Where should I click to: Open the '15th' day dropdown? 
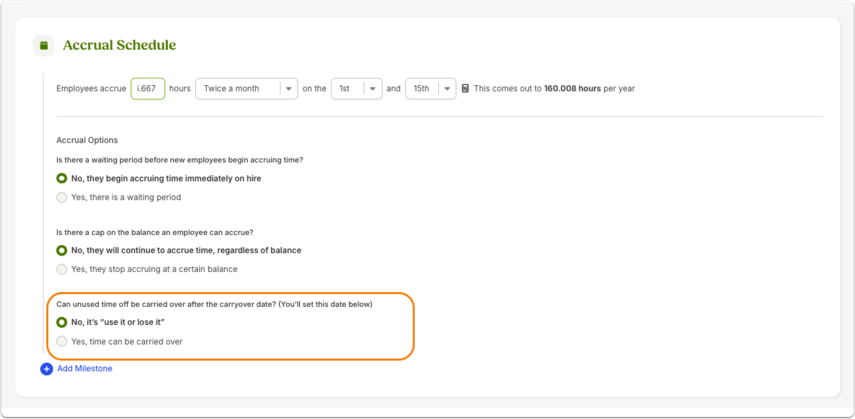(431, 88)
